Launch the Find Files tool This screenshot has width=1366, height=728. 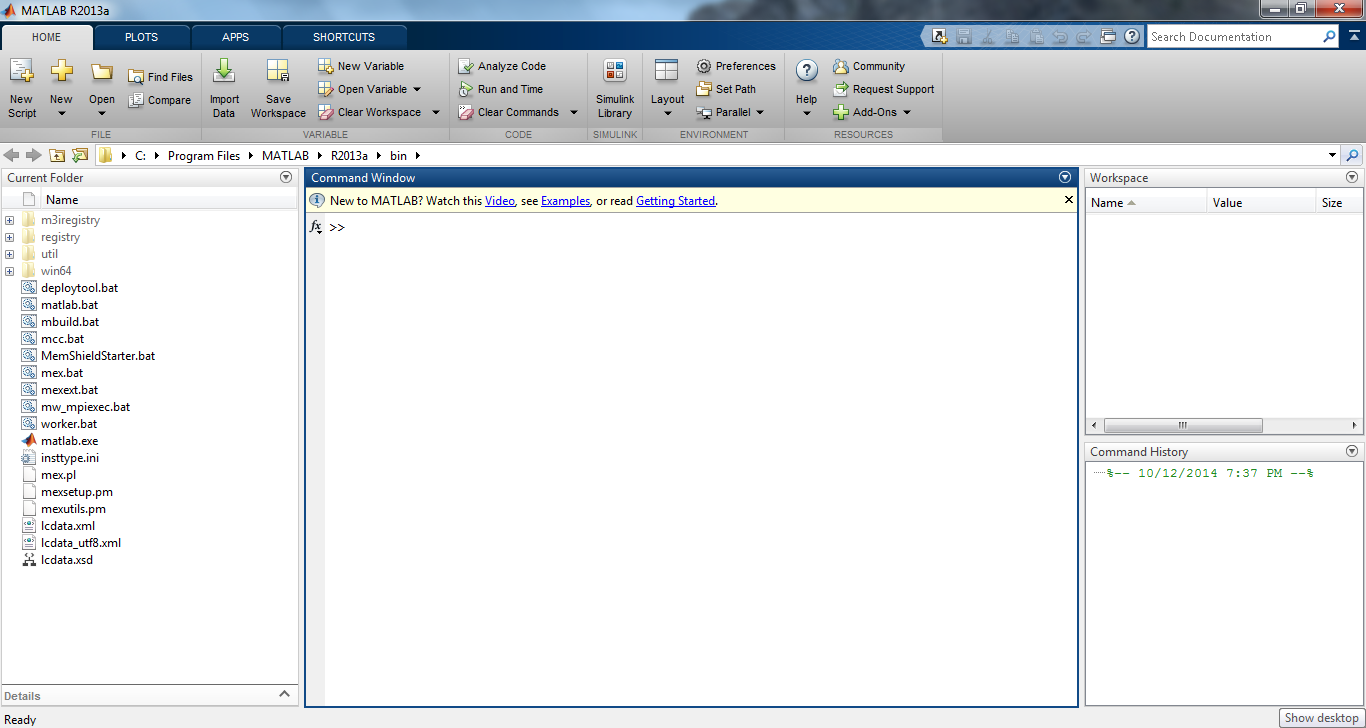tap(160, 77)
